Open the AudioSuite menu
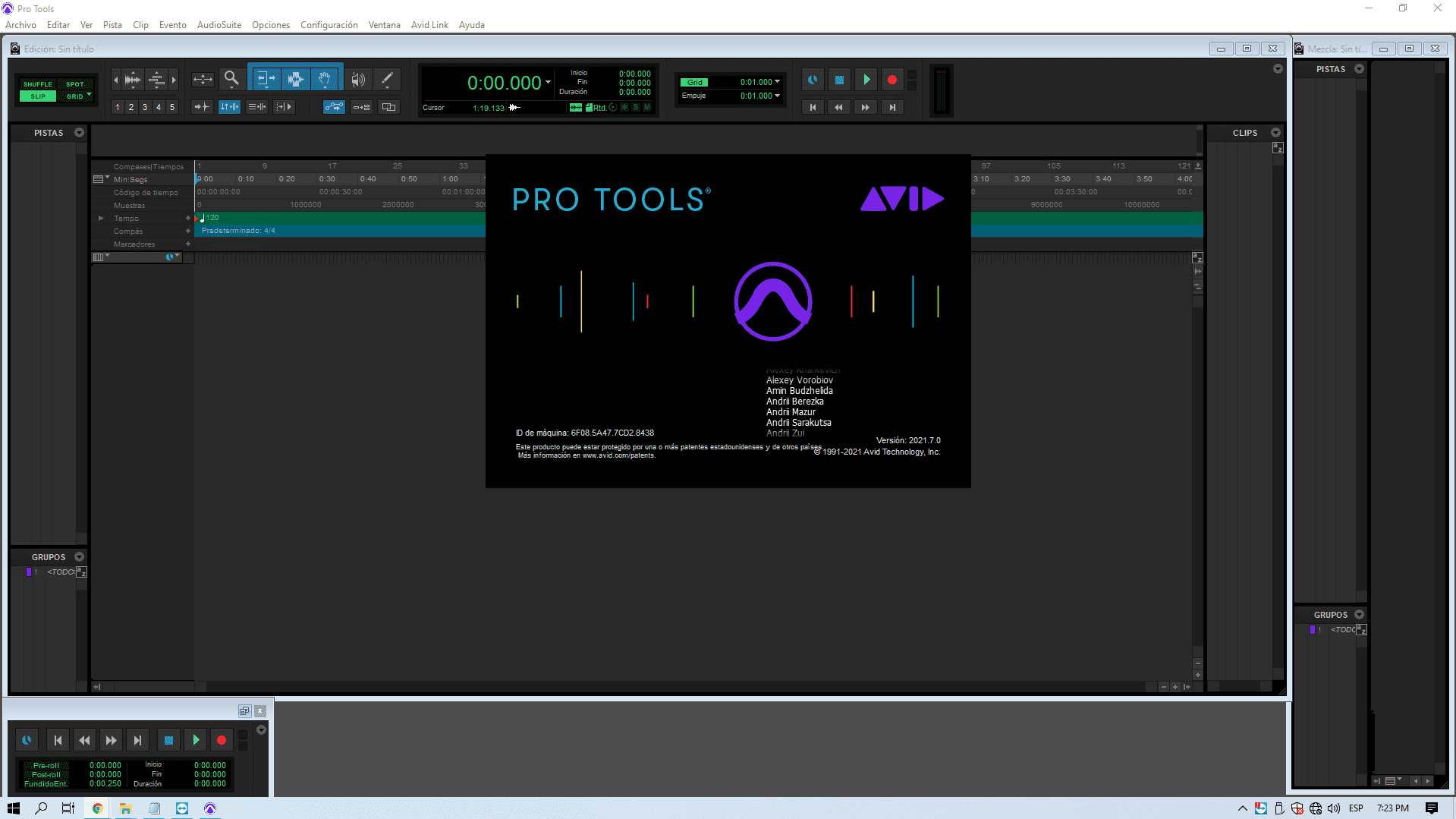The width and height of the screenshot is (1456, 819). click(219, 24)
